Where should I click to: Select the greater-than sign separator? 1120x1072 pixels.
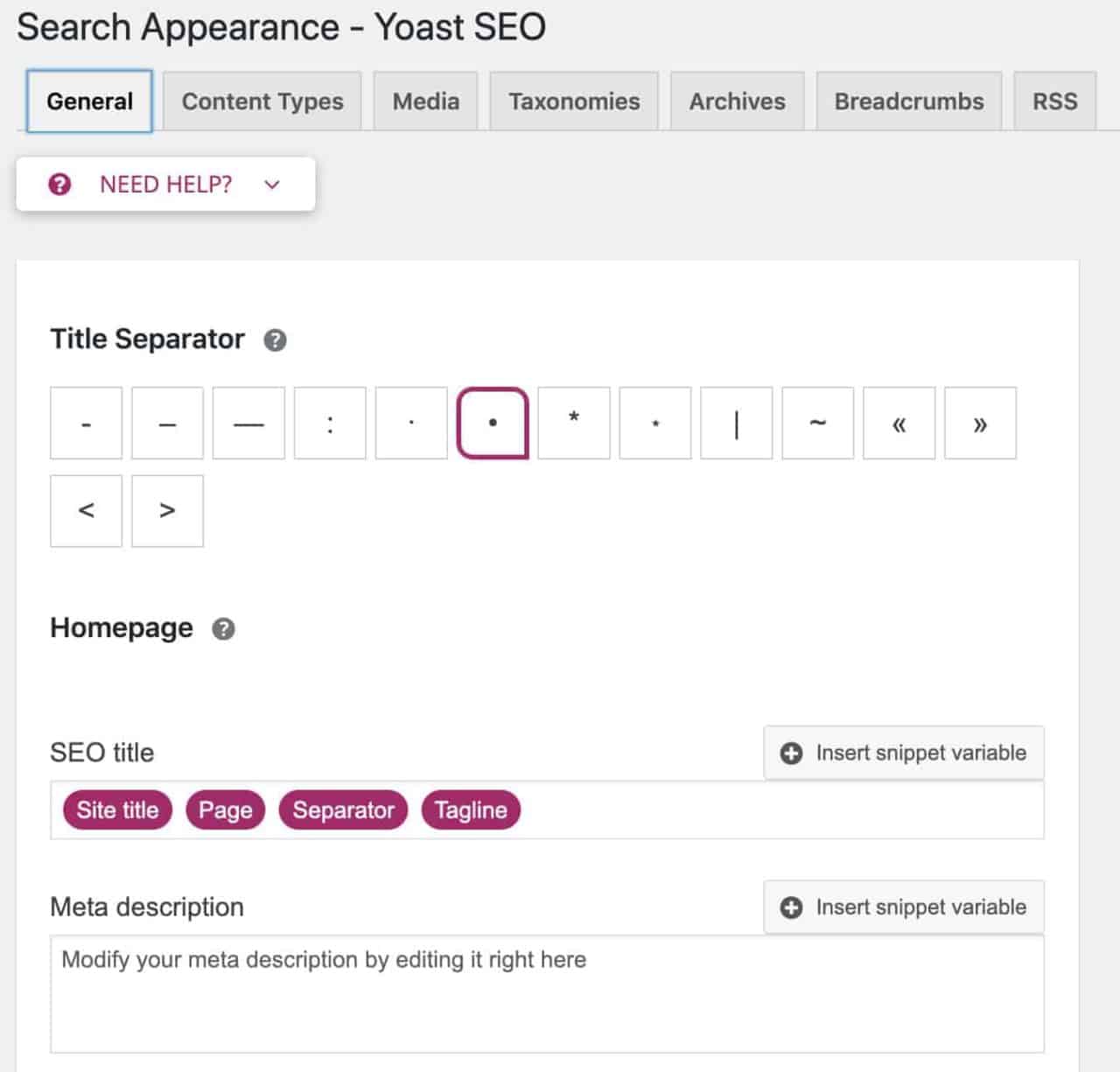(167, 511)
